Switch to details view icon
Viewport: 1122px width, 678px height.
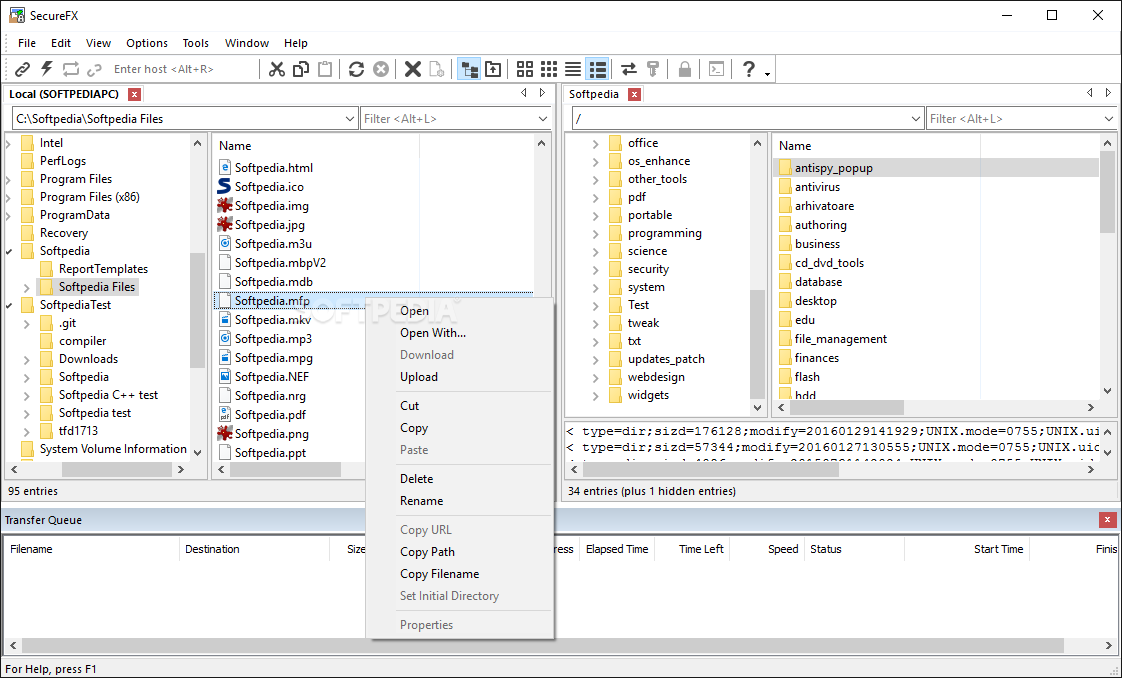point(597,69)
